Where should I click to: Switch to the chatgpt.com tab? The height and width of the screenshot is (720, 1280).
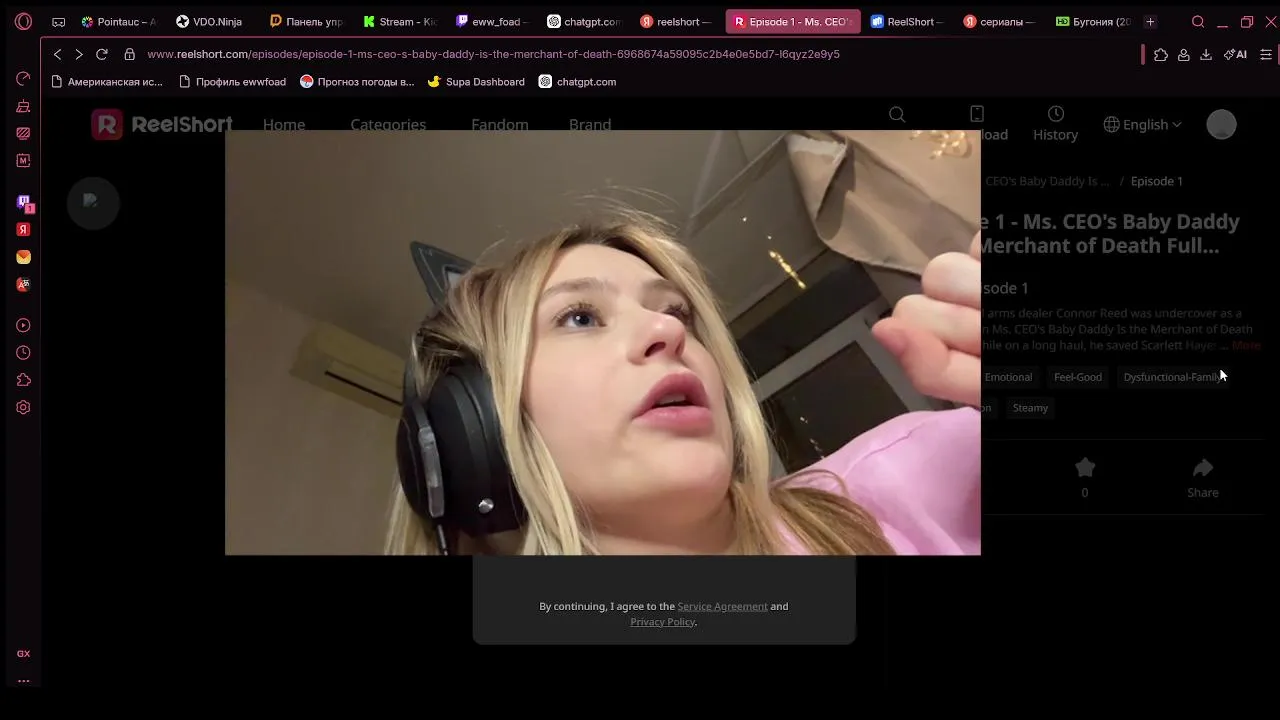pyautogui.click(x=584, y=21)
